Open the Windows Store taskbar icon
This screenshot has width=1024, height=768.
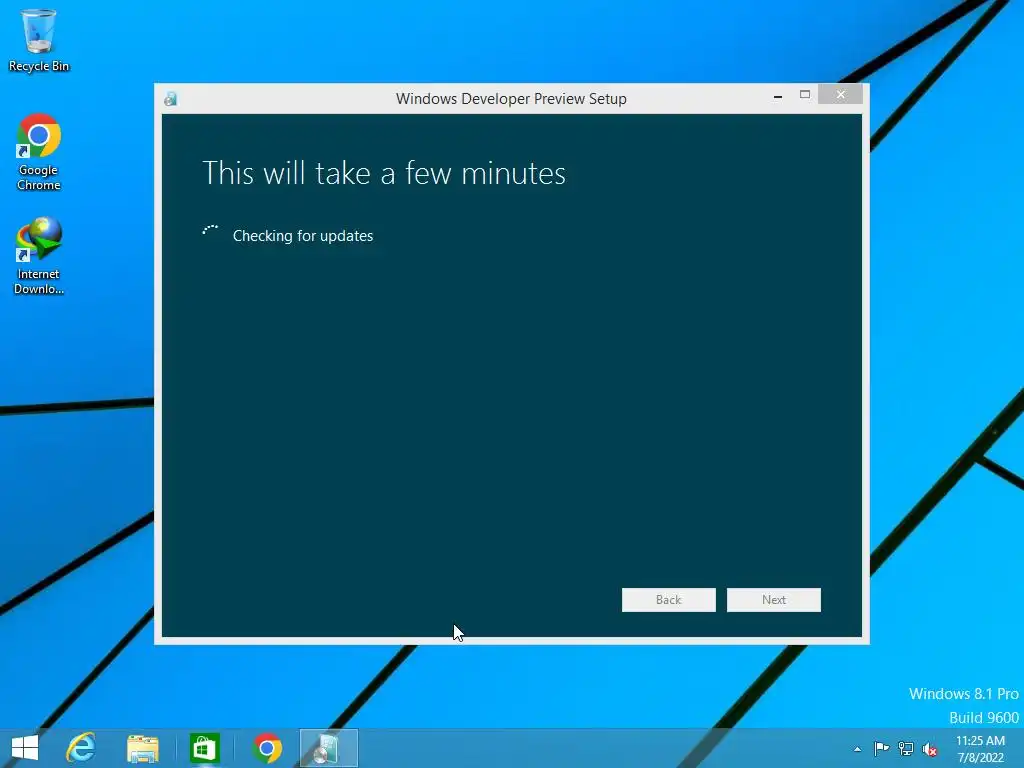coord(204,748)
